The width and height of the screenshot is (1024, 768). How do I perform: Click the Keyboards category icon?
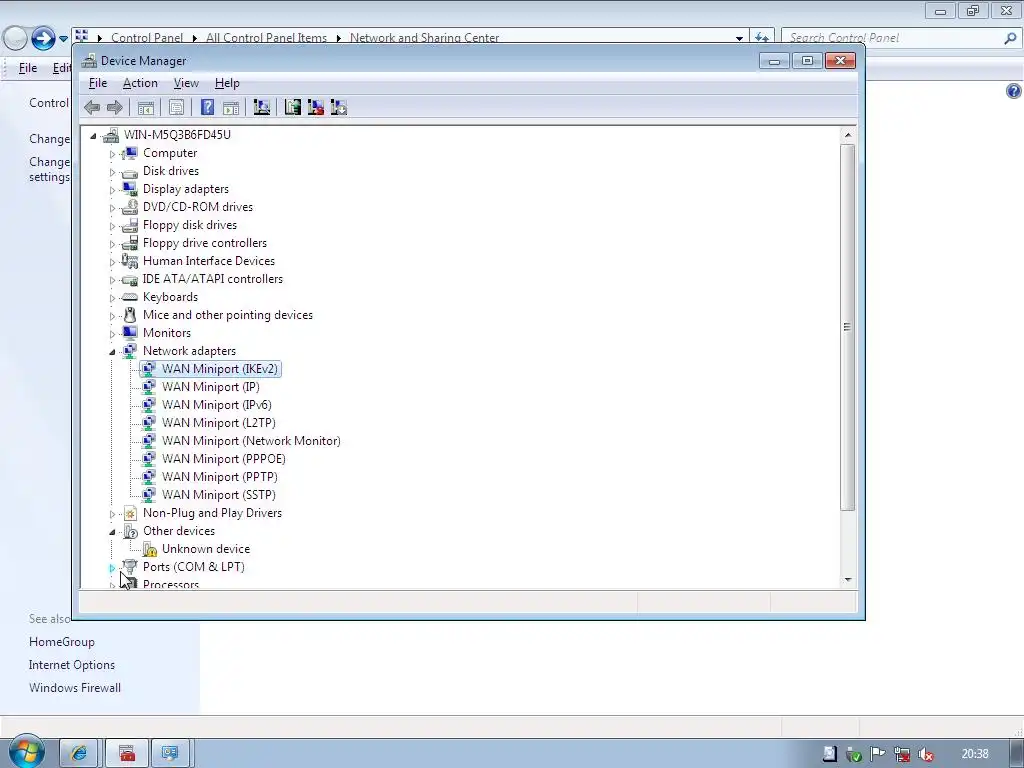tap(130, 296)
